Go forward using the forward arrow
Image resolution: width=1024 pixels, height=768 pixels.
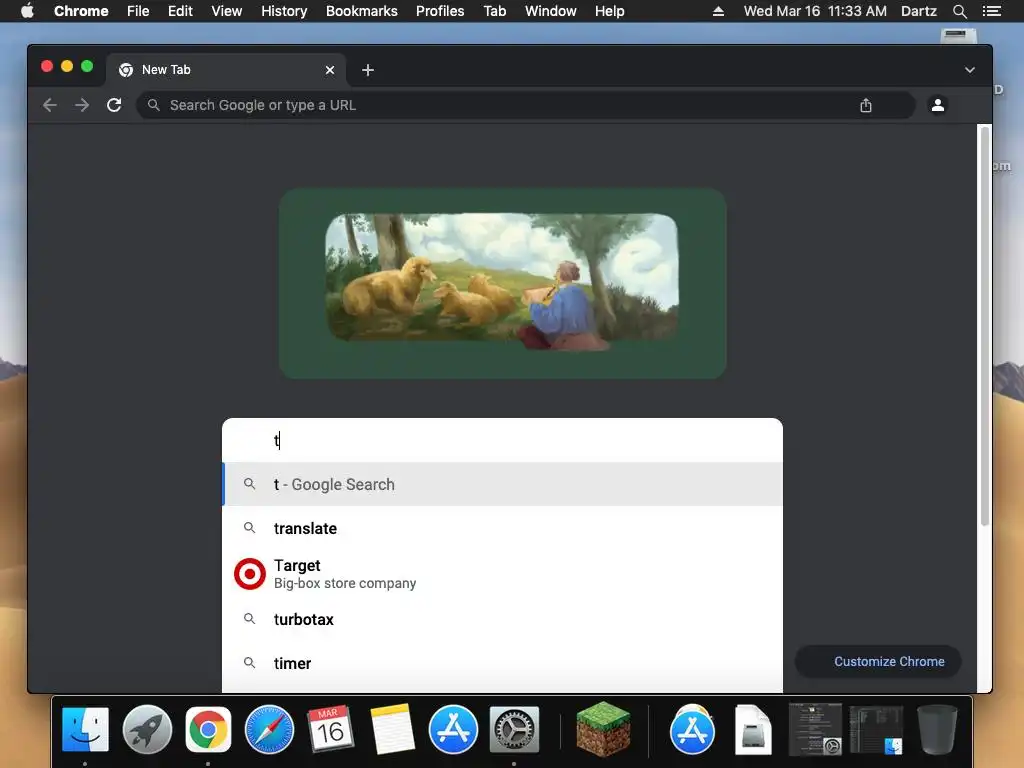(x=82, y=105)
